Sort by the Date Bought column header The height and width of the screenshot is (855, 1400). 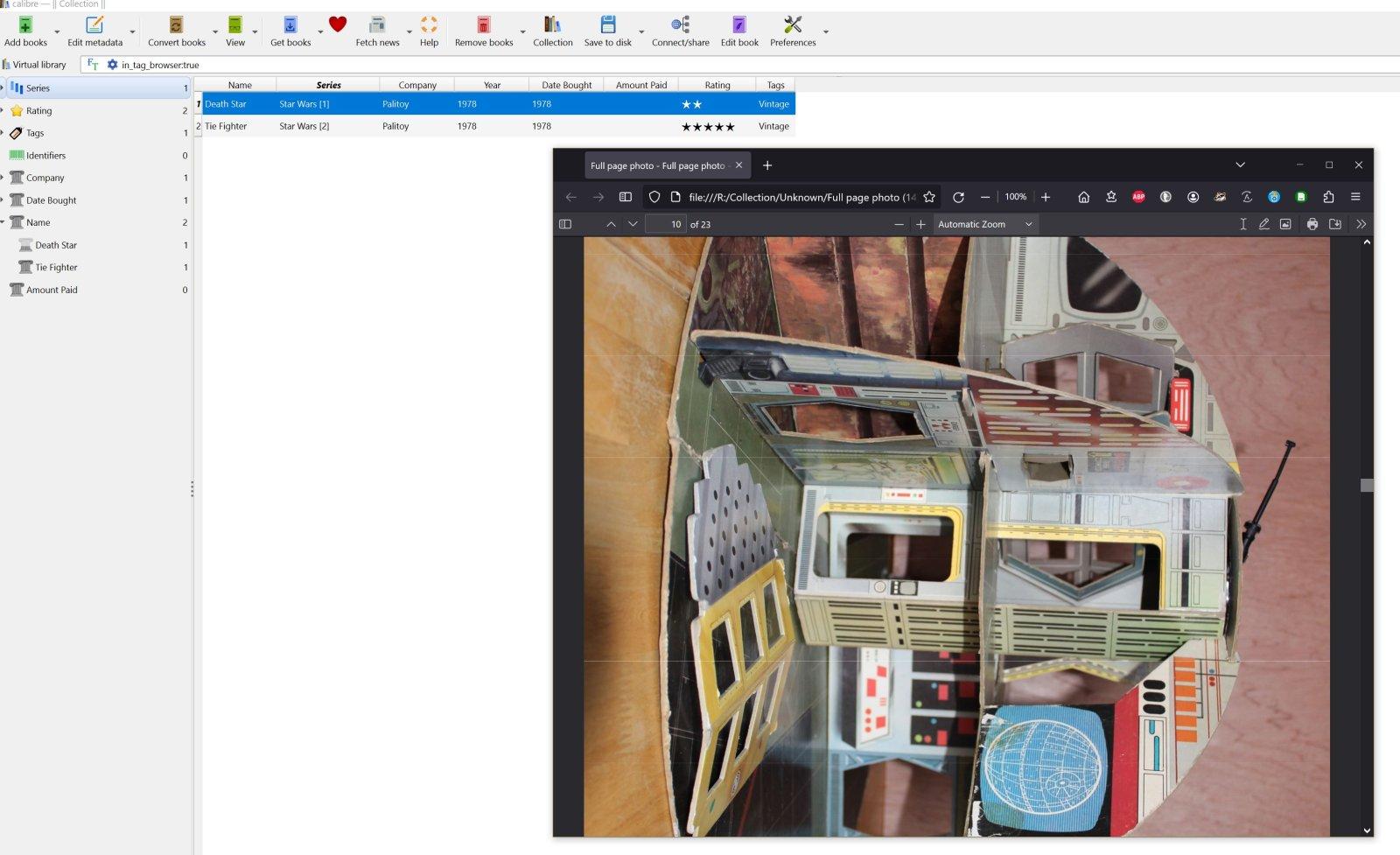tap(566, 85)
